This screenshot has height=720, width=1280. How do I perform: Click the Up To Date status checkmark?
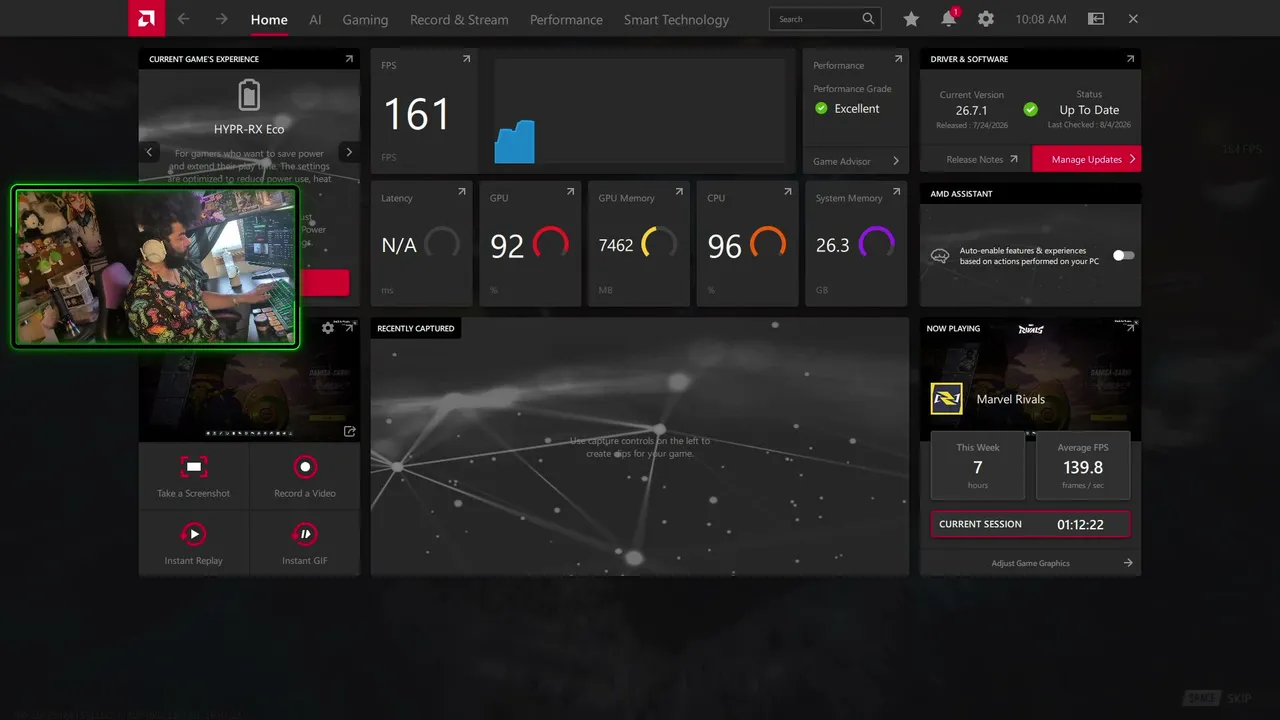(x=1031, y=109)
